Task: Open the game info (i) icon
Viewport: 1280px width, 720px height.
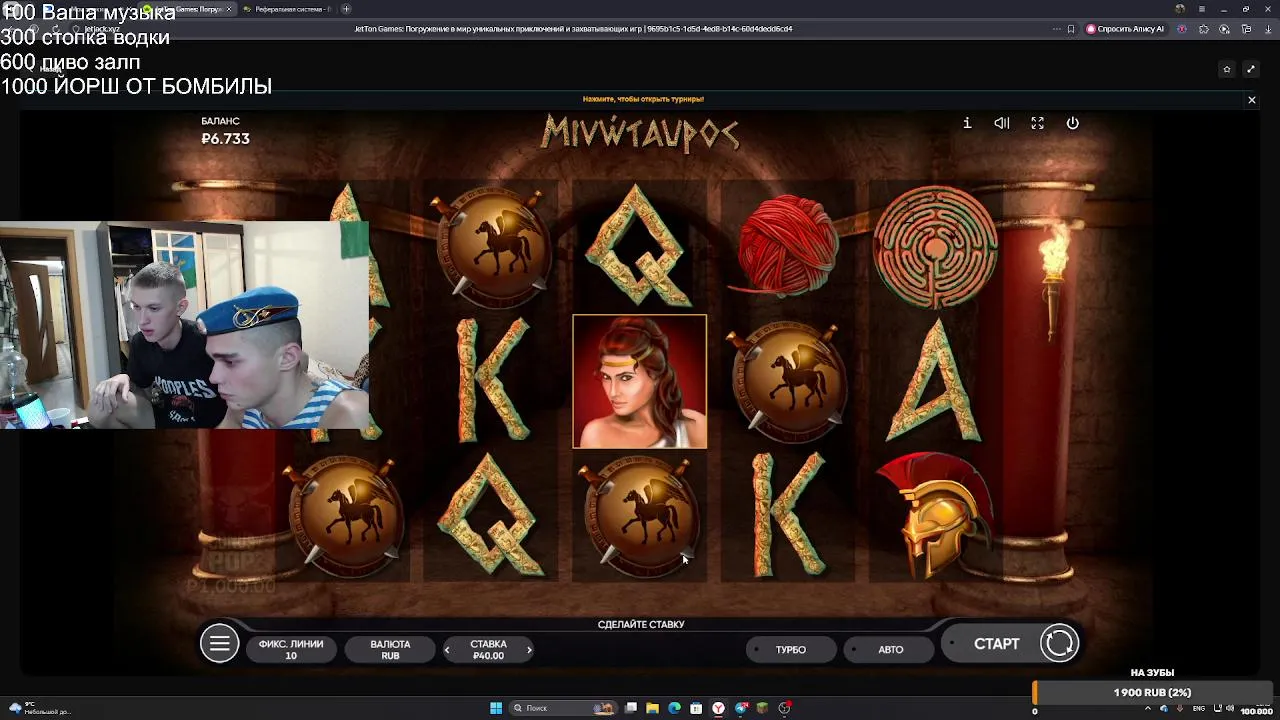Action: pyautogui.click(x=967, y=123)
